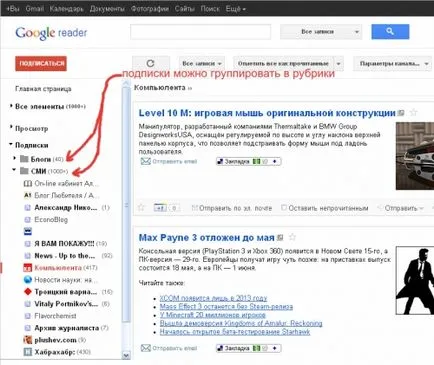Open link XCOM появится лишь в 2013 году
This screenshot has width=434, height=365.
[x=213, y=298]
